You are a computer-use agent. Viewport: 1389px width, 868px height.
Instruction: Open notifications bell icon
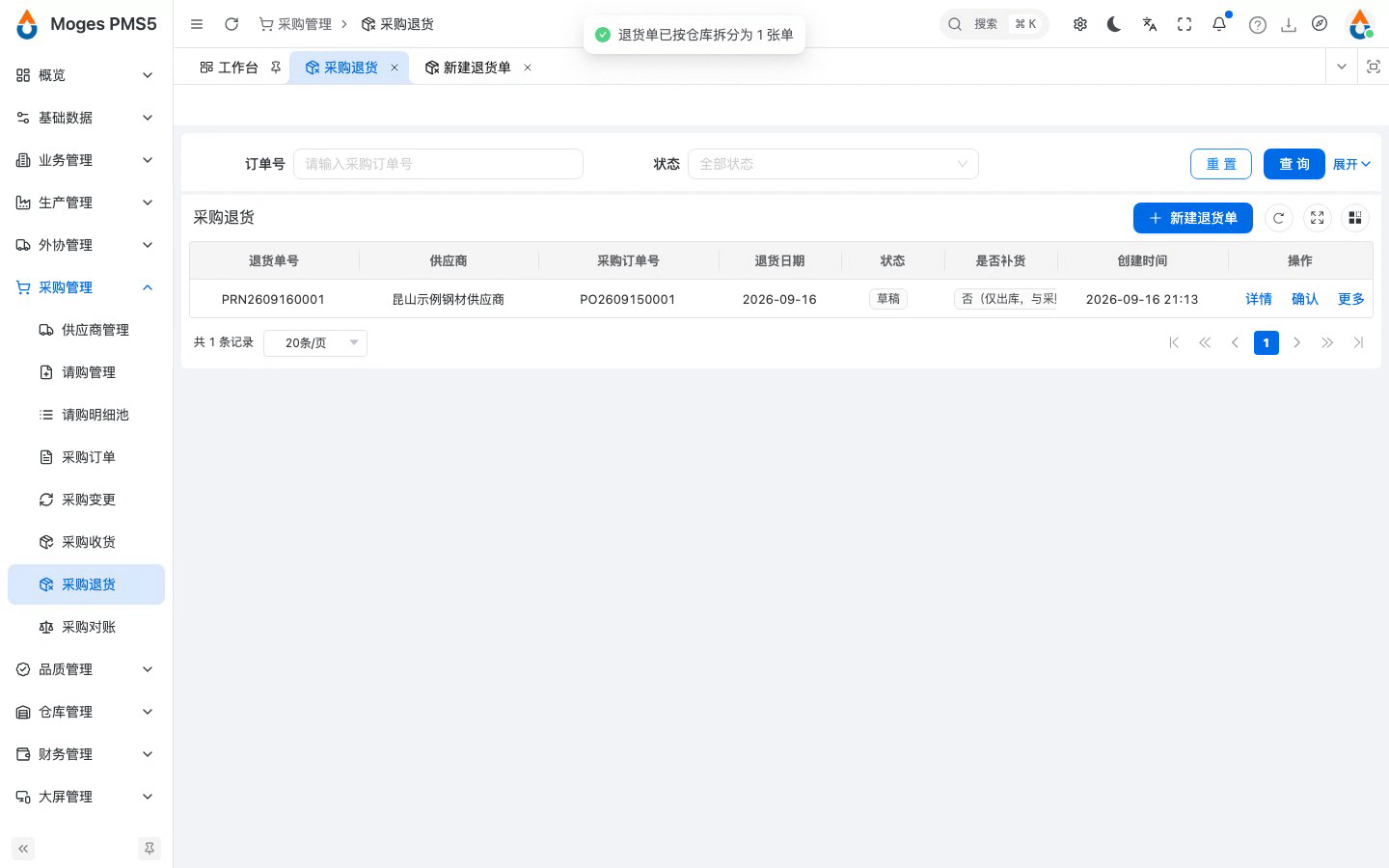(1219, 24)
